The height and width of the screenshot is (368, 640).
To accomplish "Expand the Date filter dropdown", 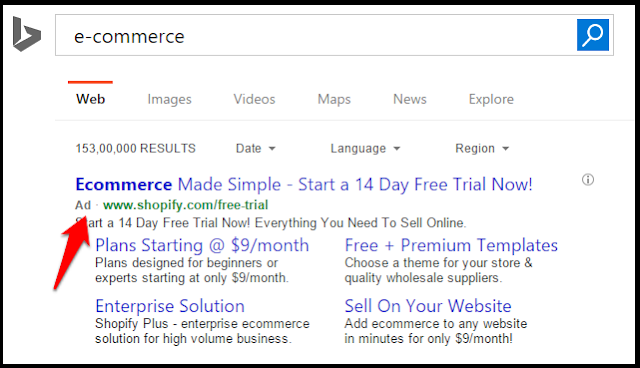I will [256, 149].
